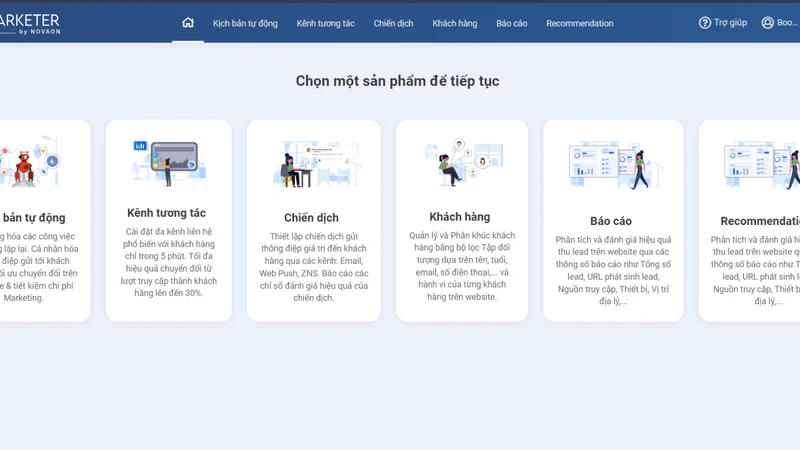This screenshot has width=800, height=450.
Task: Select the Chiến dịch card title
Action: pyautogui.click(x=311, y=218)
